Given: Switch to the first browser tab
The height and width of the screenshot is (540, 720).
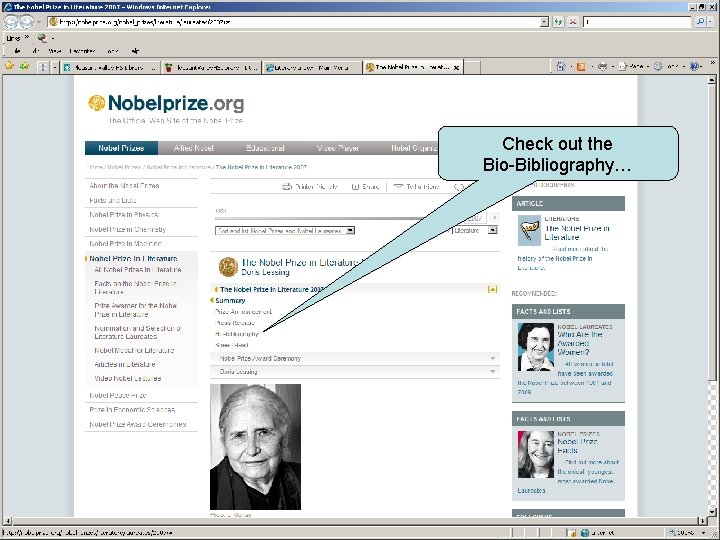Looking at the screenshot, I should pyautogui.click(x=110, y=68).
